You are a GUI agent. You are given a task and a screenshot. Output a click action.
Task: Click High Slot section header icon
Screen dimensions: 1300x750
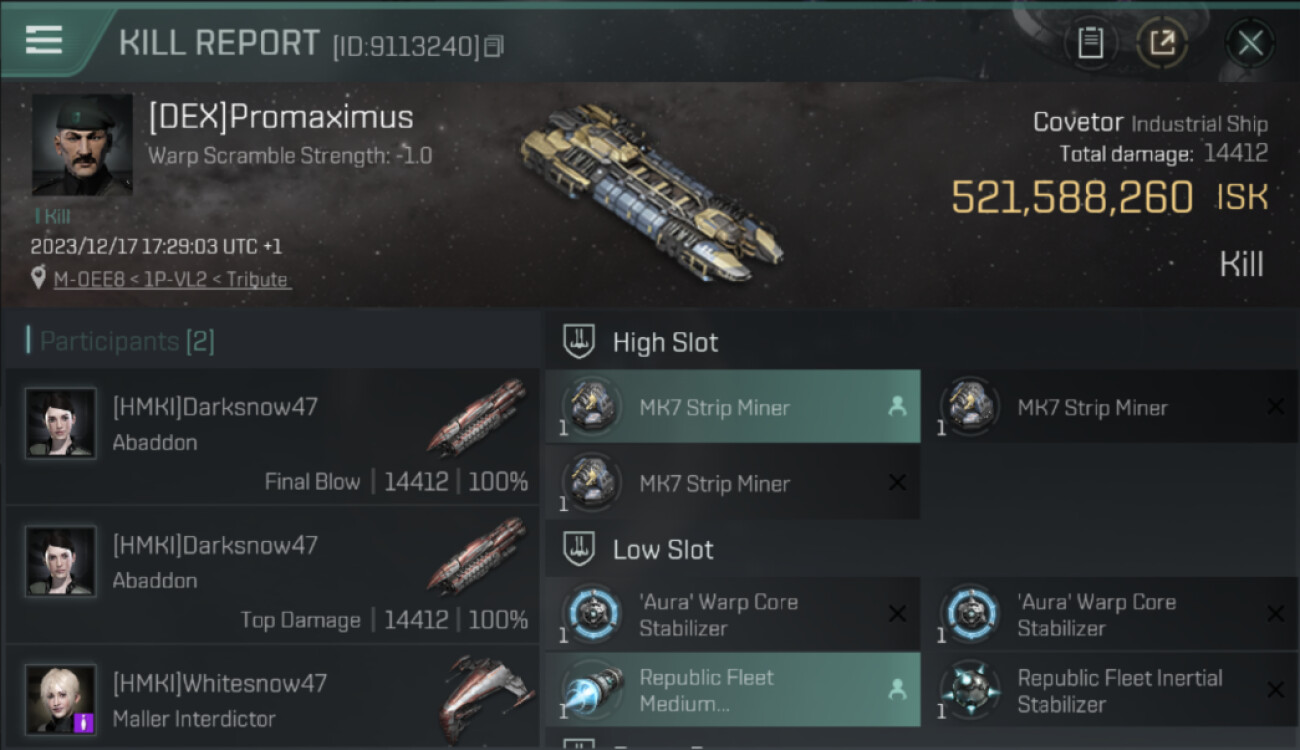point(579,342)
